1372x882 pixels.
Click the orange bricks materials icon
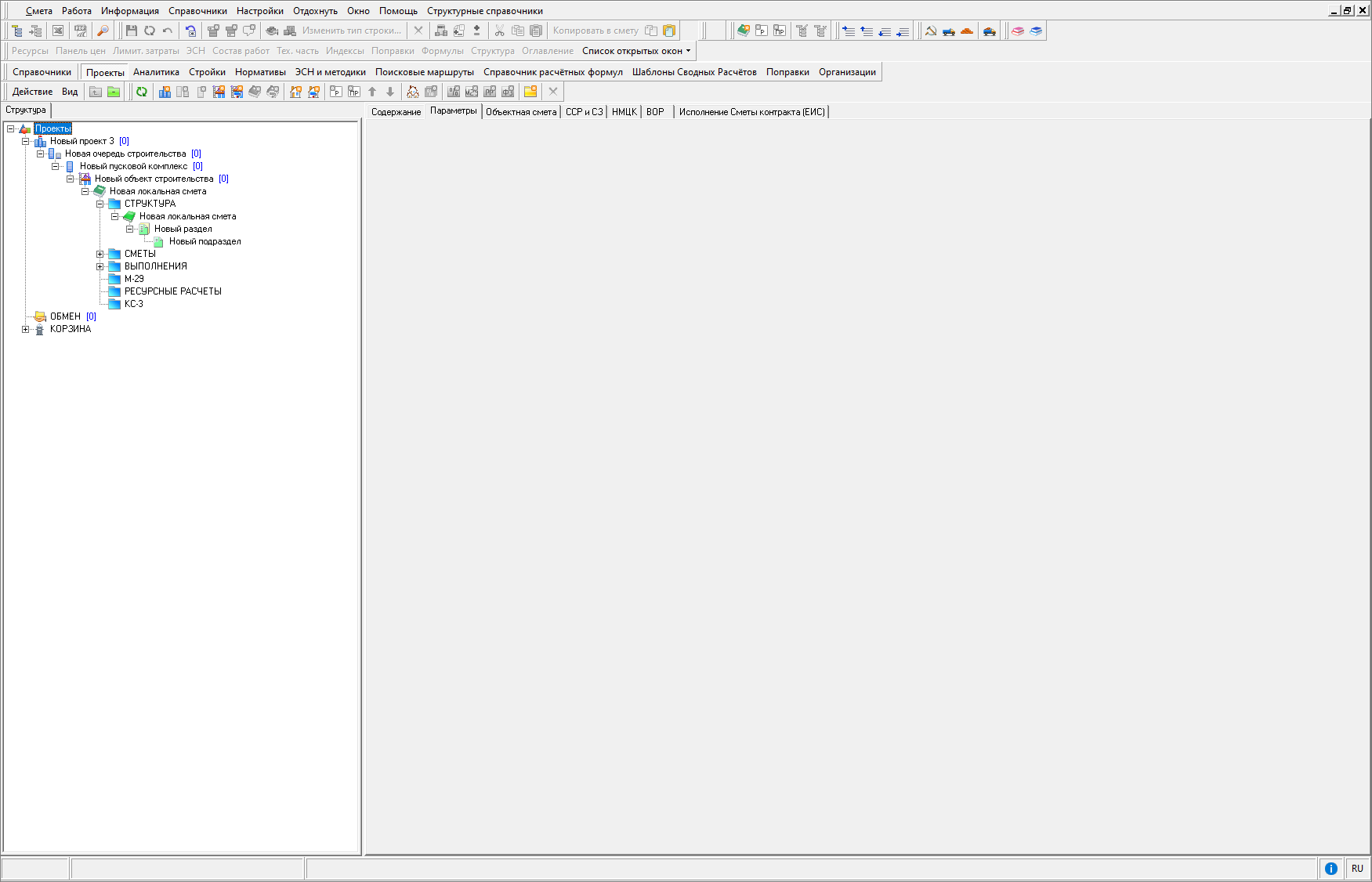(x=967, y=31)
